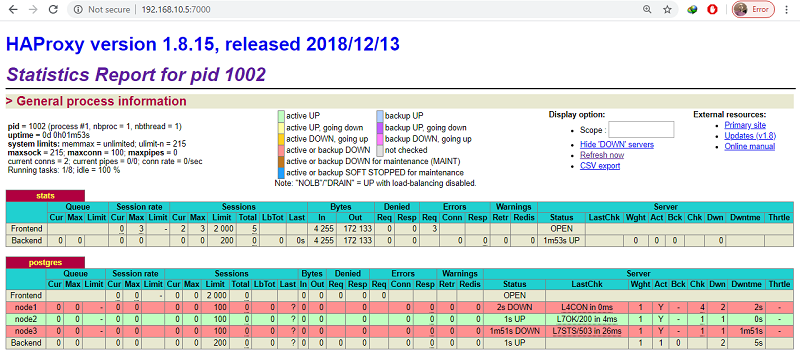Click the Opera extension icon
The width and height of the screenshot is (800, 360).
(x=712, y=10)
